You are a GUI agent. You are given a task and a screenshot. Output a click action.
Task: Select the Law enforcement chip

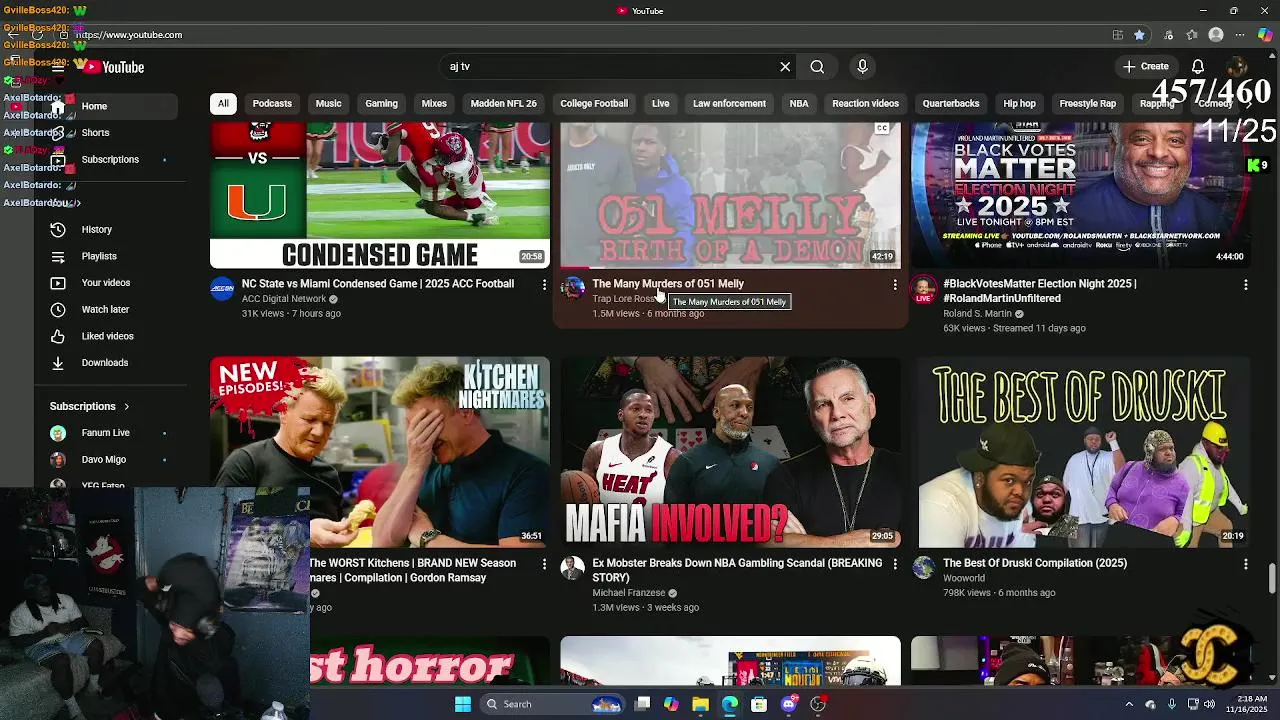[x=729, y=104]
